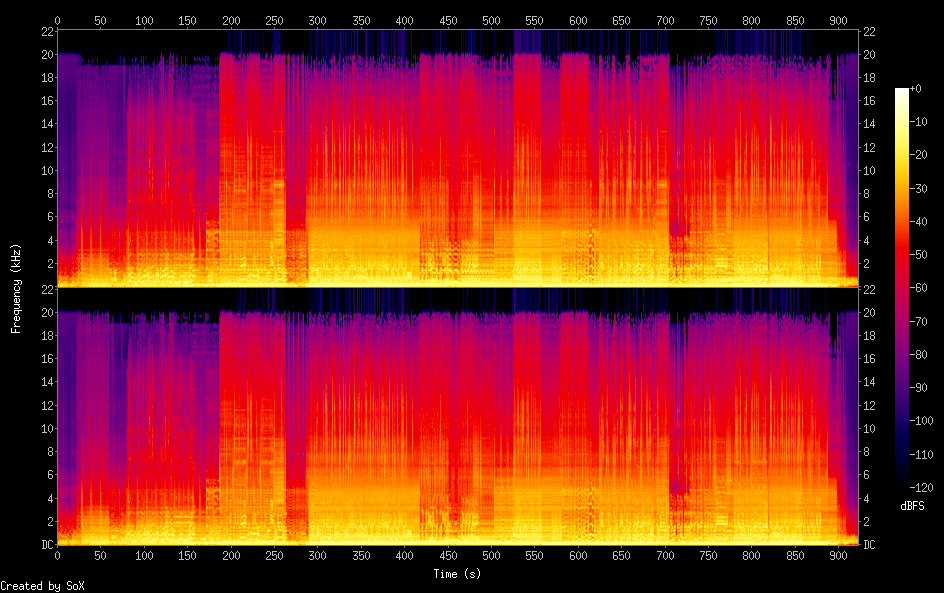Click the 0 tick on the bottom time axis

58,555
